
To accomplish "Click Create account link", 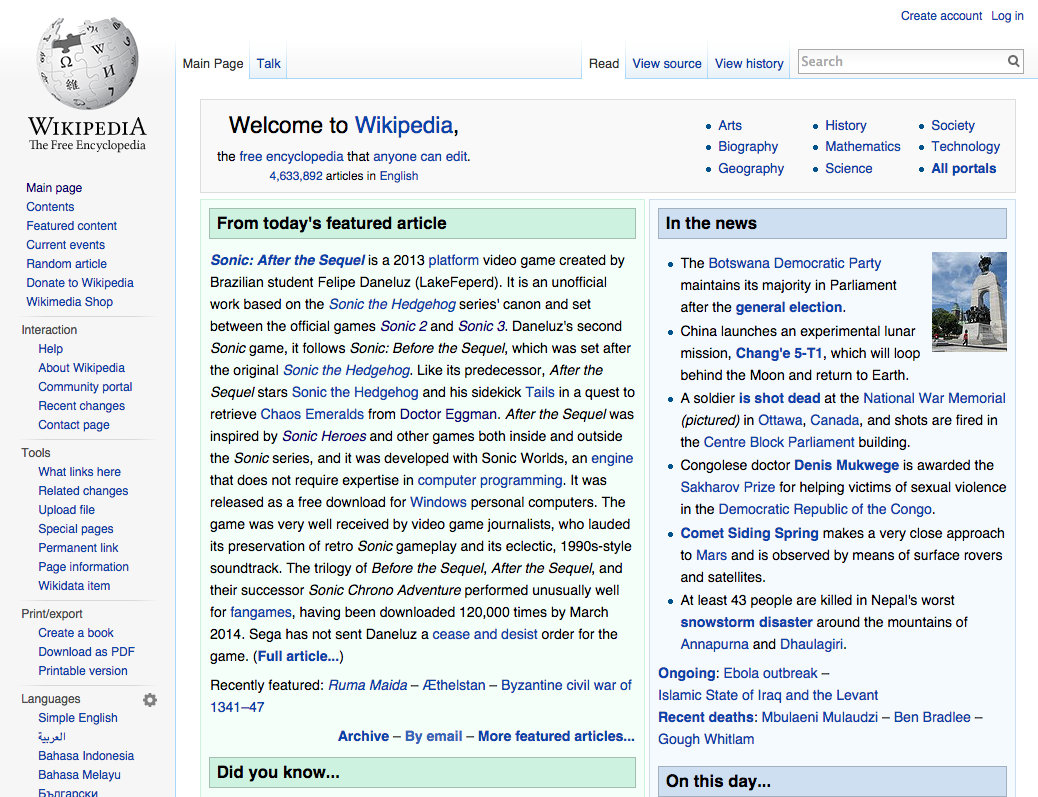I will (x=941, y=16).
